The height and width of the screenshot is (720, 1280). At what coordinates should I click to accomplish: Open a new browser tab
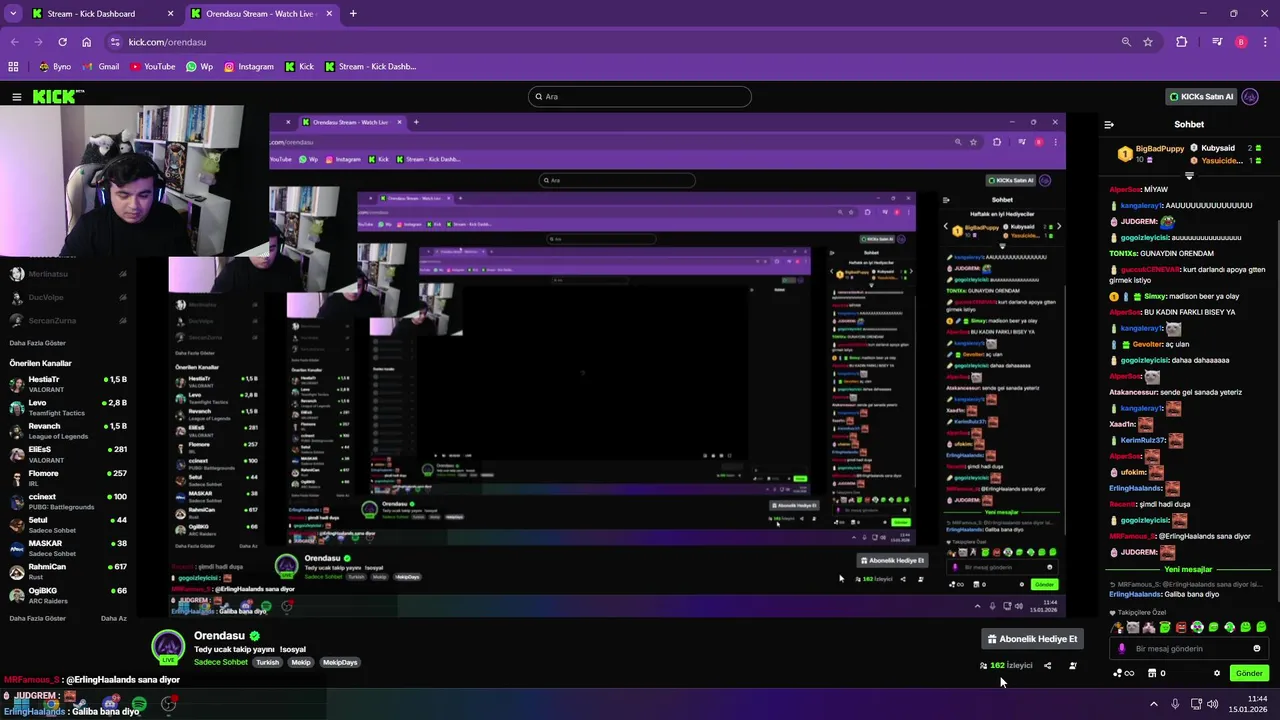[x=353, y=14]
